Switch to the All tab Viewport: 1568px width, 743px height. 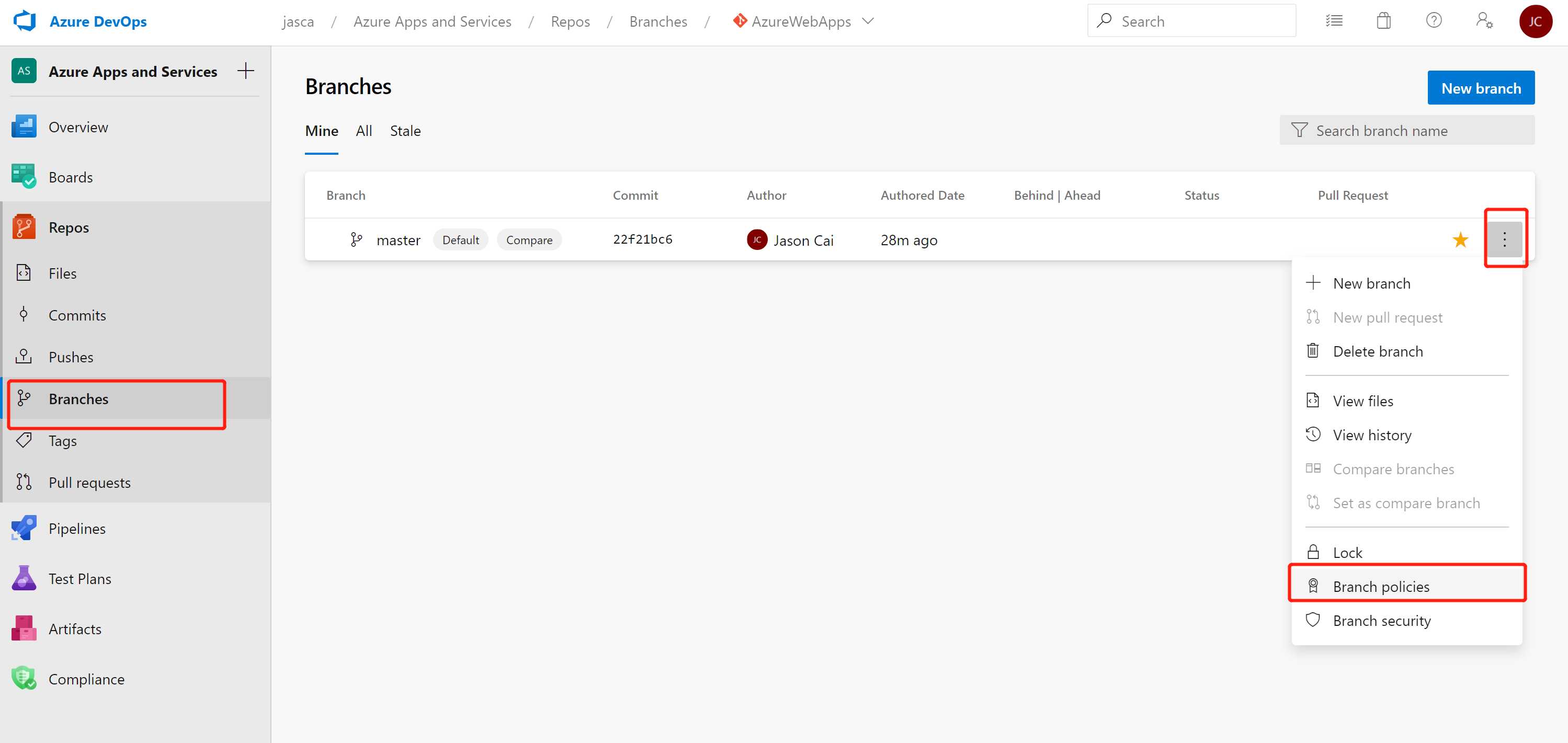click(364, 131)
